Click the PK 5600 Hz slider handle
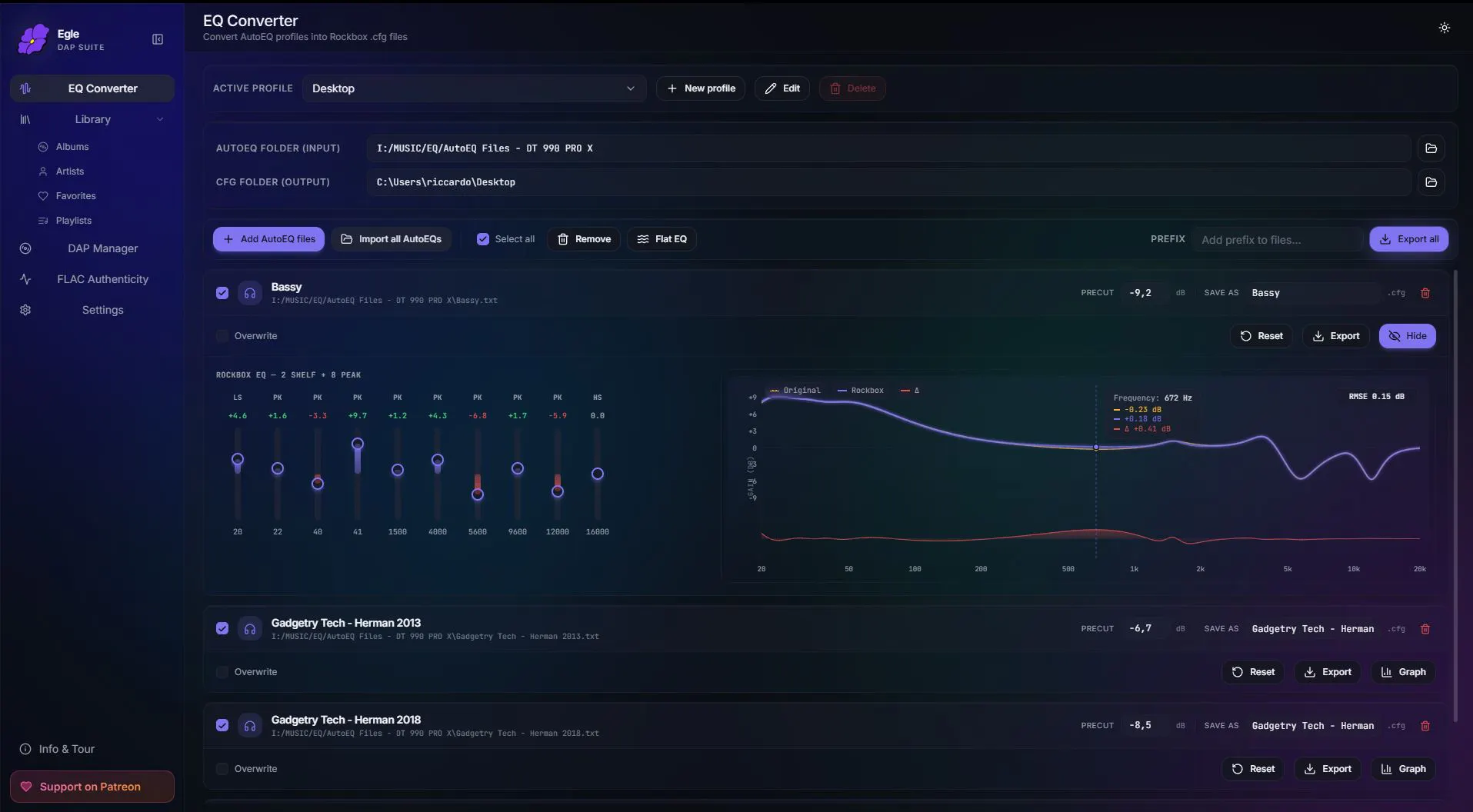1473x812 pixels. click(x=478, y=494)
